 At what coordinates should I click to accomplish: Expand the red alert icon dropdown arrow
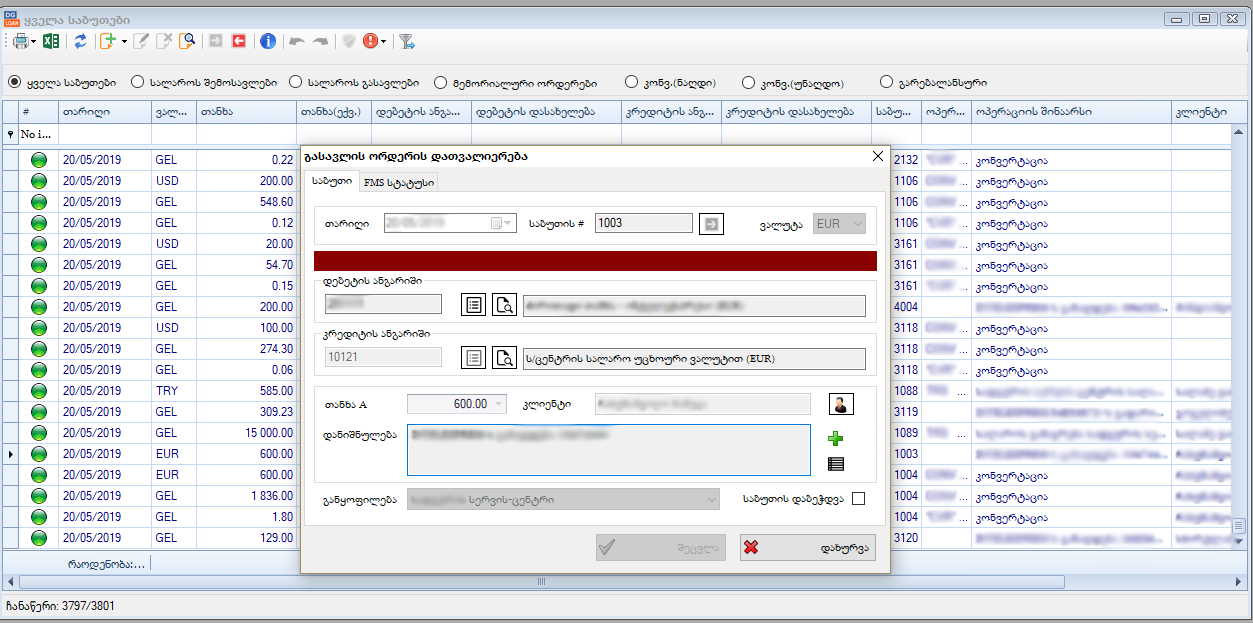[384, 42]
